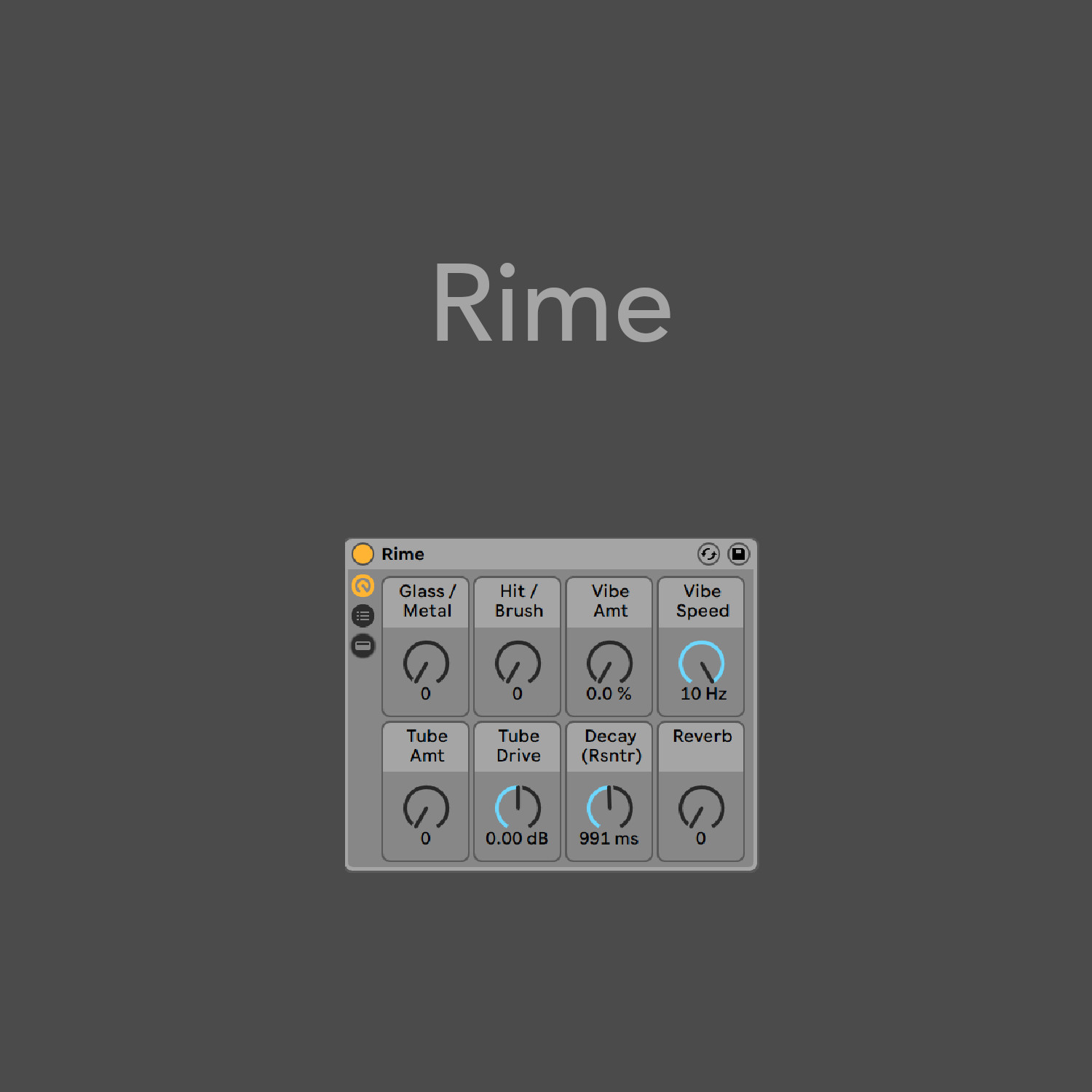Show the Macro controls view icon
This screenshot has height=1092, width=1092.
tap(363, 586)
